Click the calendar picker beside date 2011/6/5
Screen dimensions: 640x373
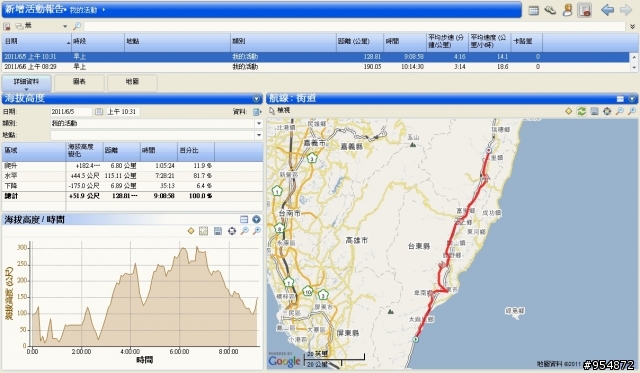99,111
